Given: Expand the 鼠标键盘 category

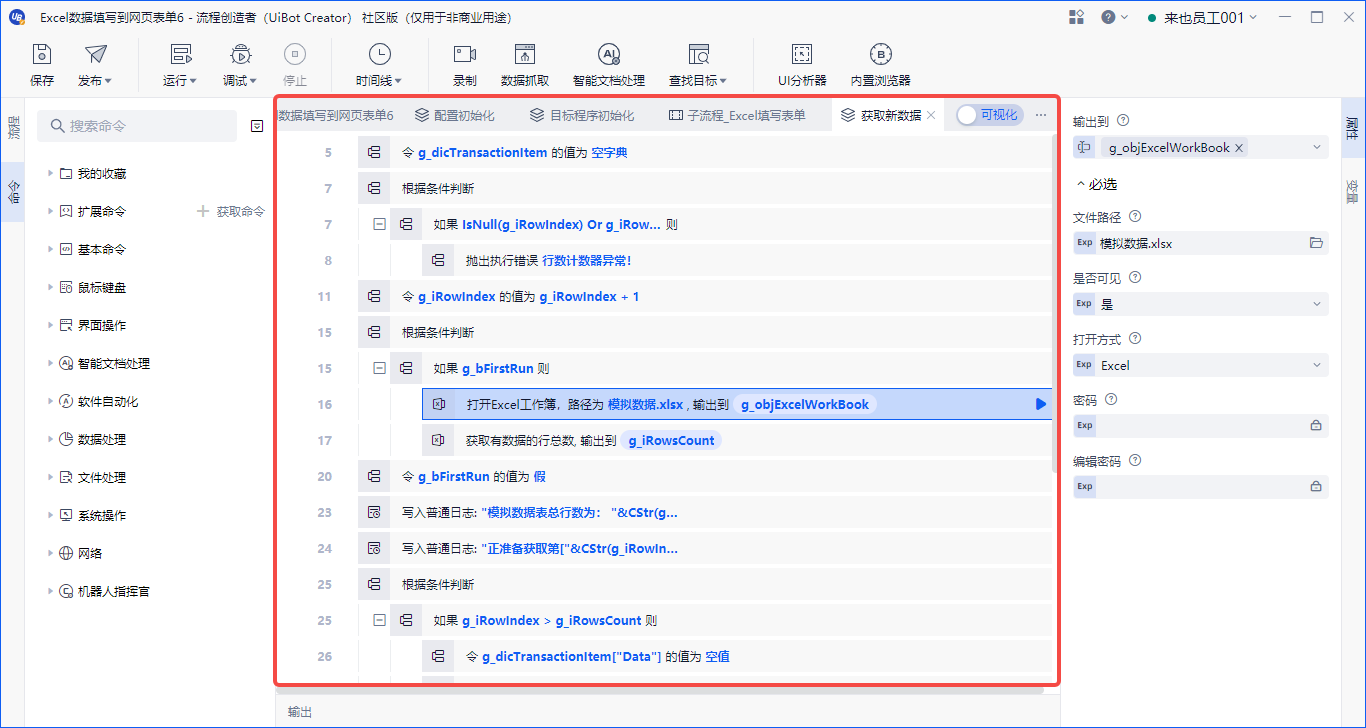Looking at the screenshot, I should coord(50,288).
